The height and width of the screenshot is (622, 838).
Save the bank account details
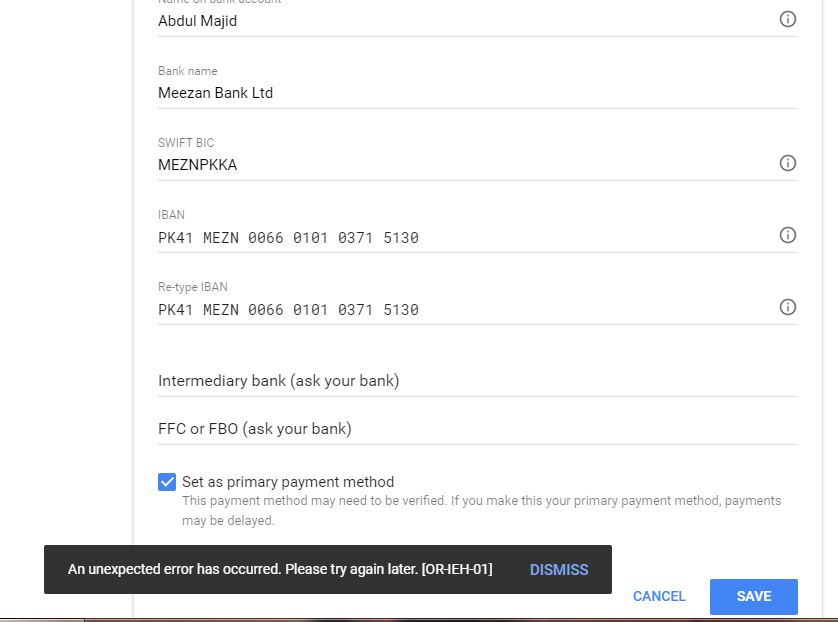(x=753, y=596)
